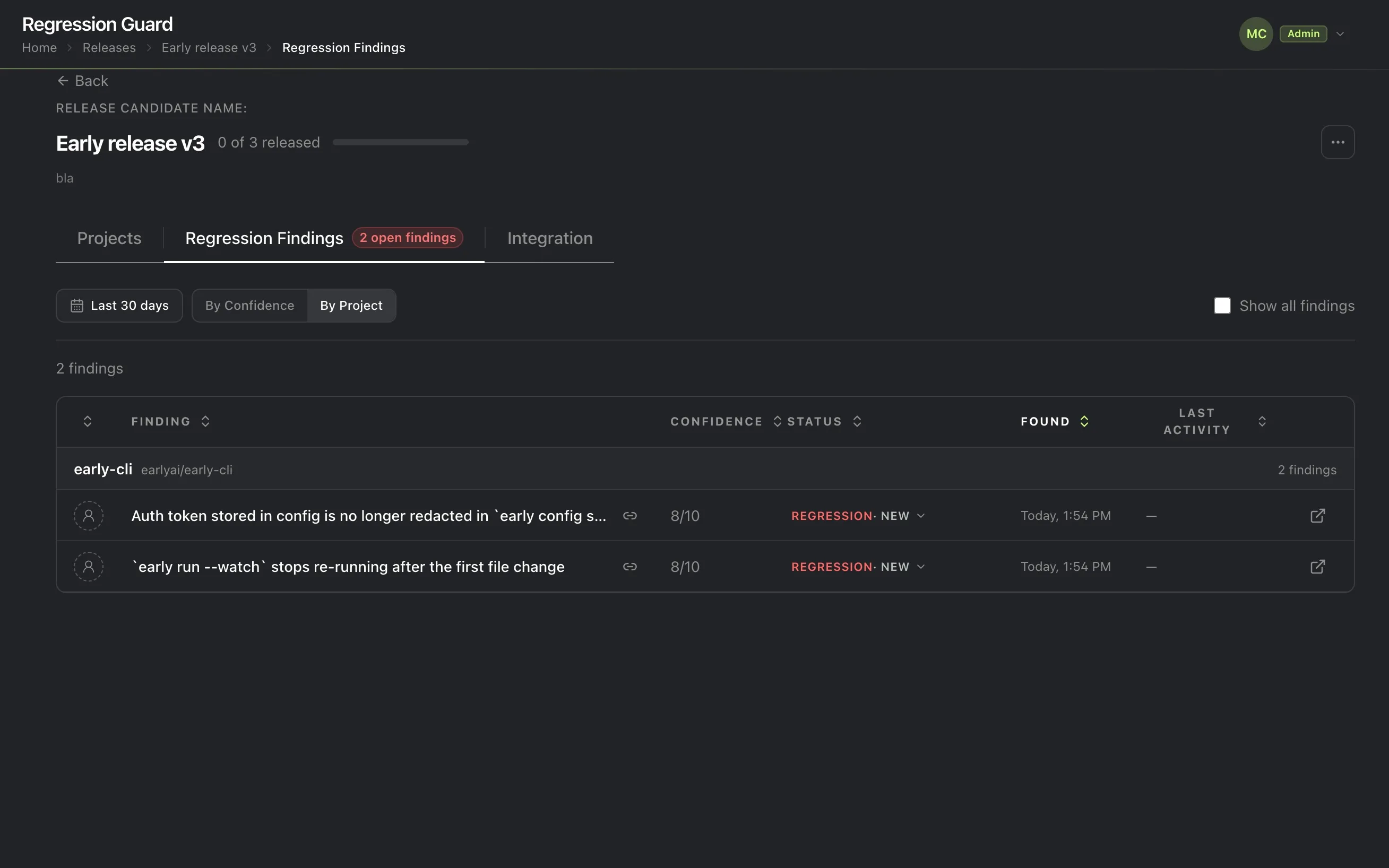Viewport: 1389px width, 868px height.
Task: Open status dropdown on Auth token row
Action: point(858,516)
